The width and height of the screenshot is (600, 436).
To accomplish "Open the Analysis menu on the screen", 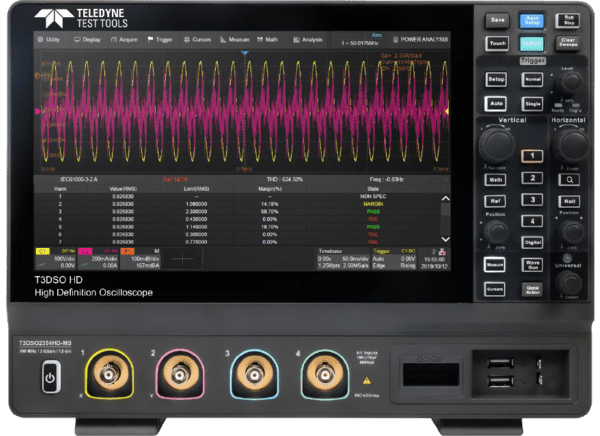I will (x=308, y=39).
